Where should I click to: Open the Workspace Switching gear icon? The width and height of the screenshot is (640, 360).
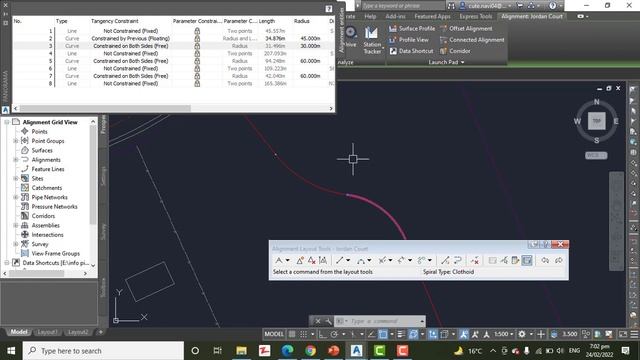click(x=522, y=334)
